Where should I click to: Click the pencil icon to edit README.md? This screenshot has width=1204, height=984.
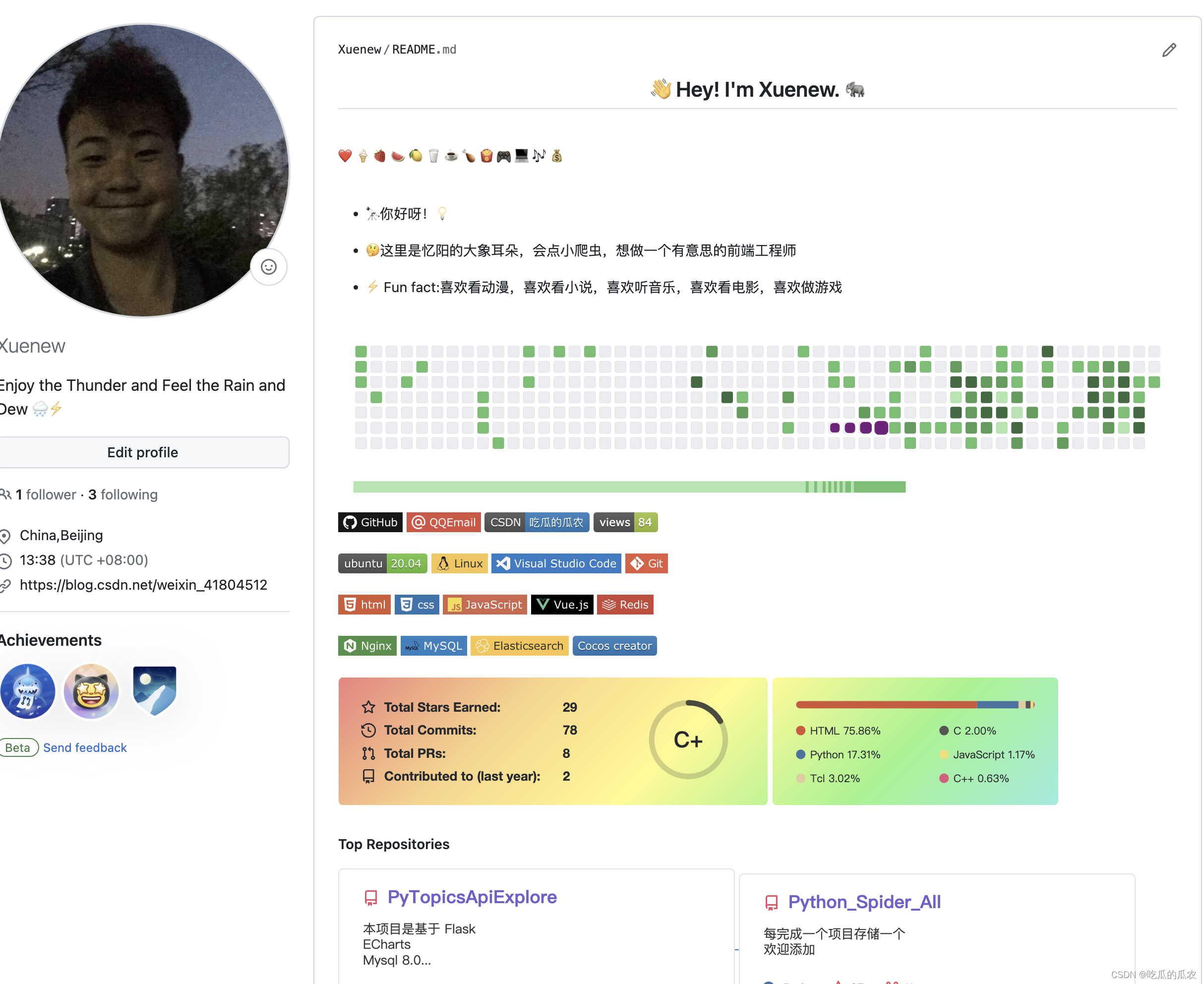point(1169,50)
